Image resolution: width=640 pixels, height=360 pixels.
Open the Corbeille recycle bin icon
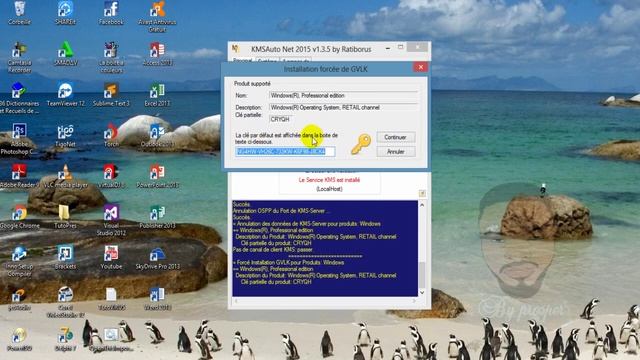pyautogui.click(x=19, y=13)
